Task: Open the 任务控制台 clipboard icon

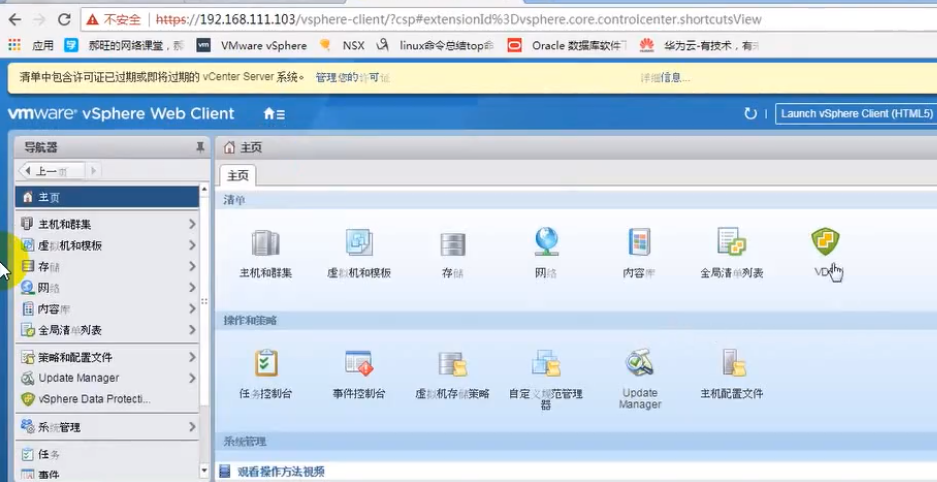Action: tap(266, 363)
